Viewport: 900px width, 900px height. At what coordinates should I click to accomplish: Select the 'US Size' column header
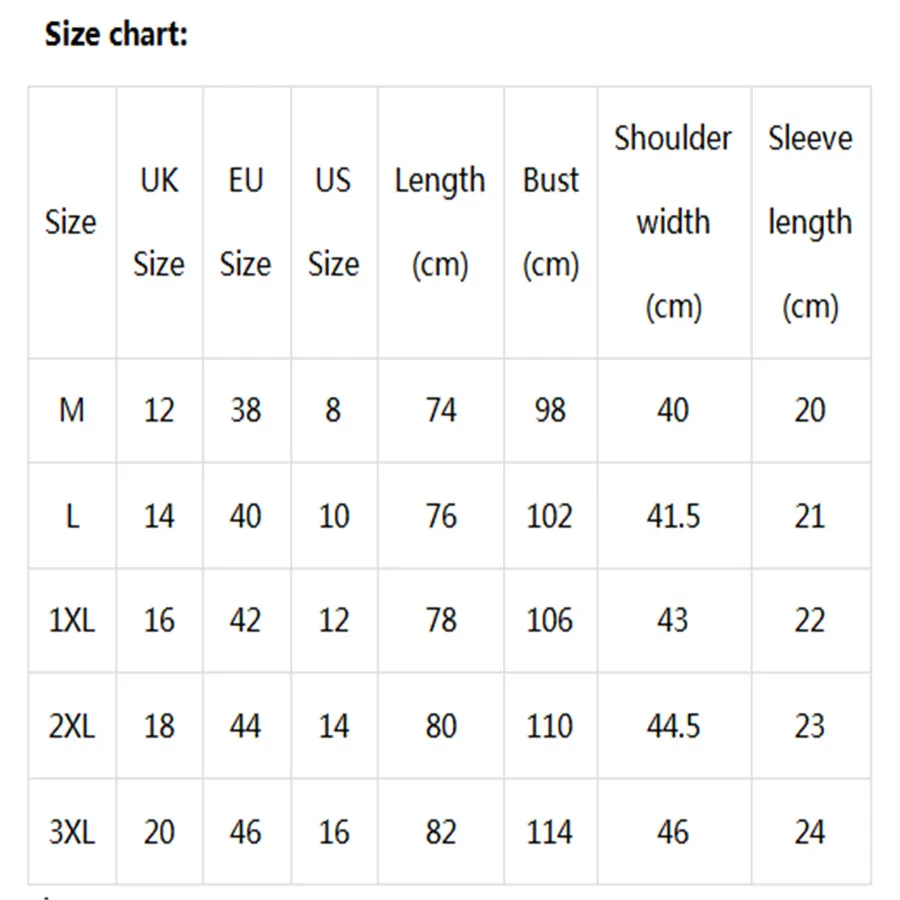click(x=333, y=222)
